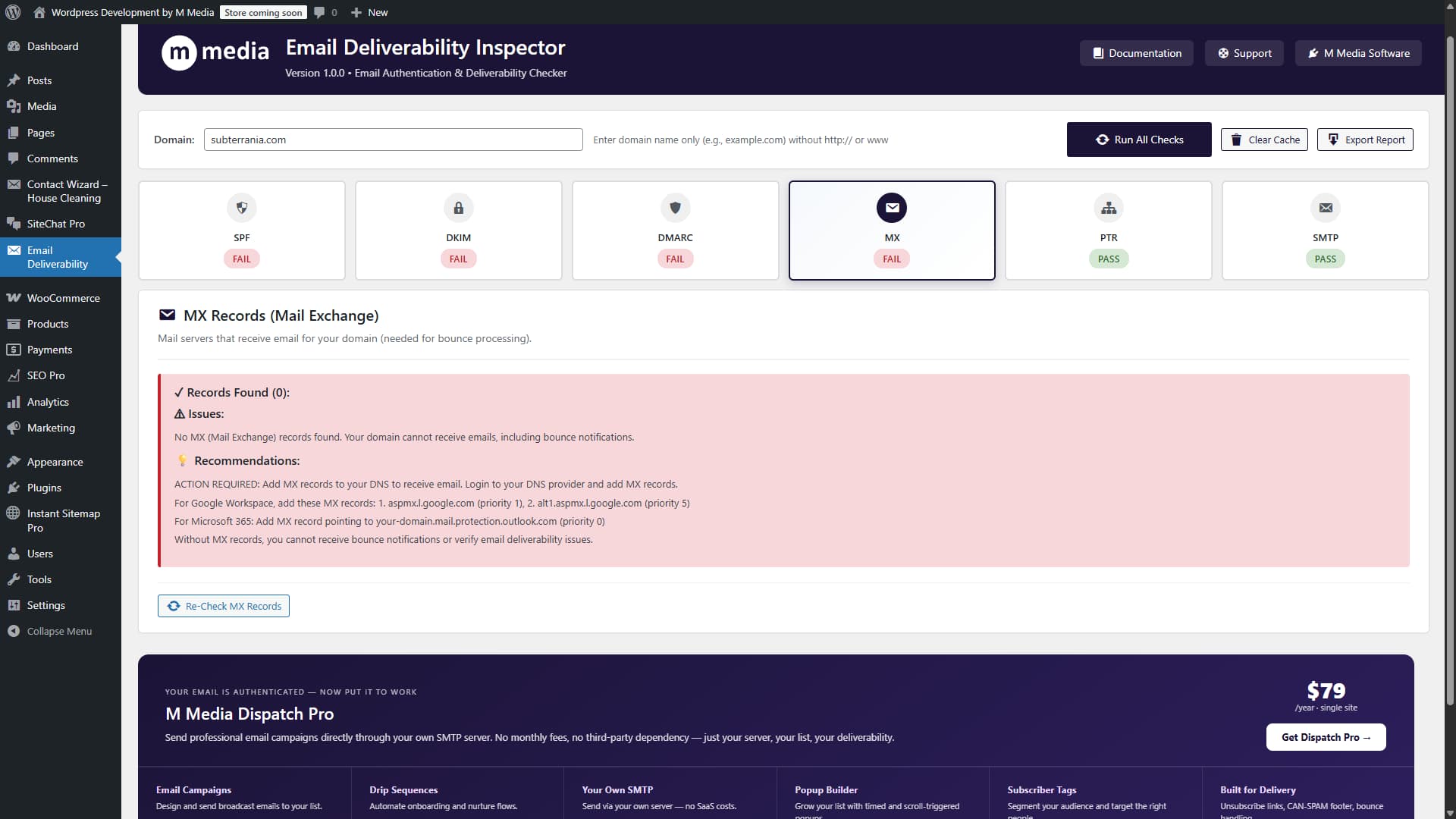Select the SPF shield status icon

tap(241, 208)
